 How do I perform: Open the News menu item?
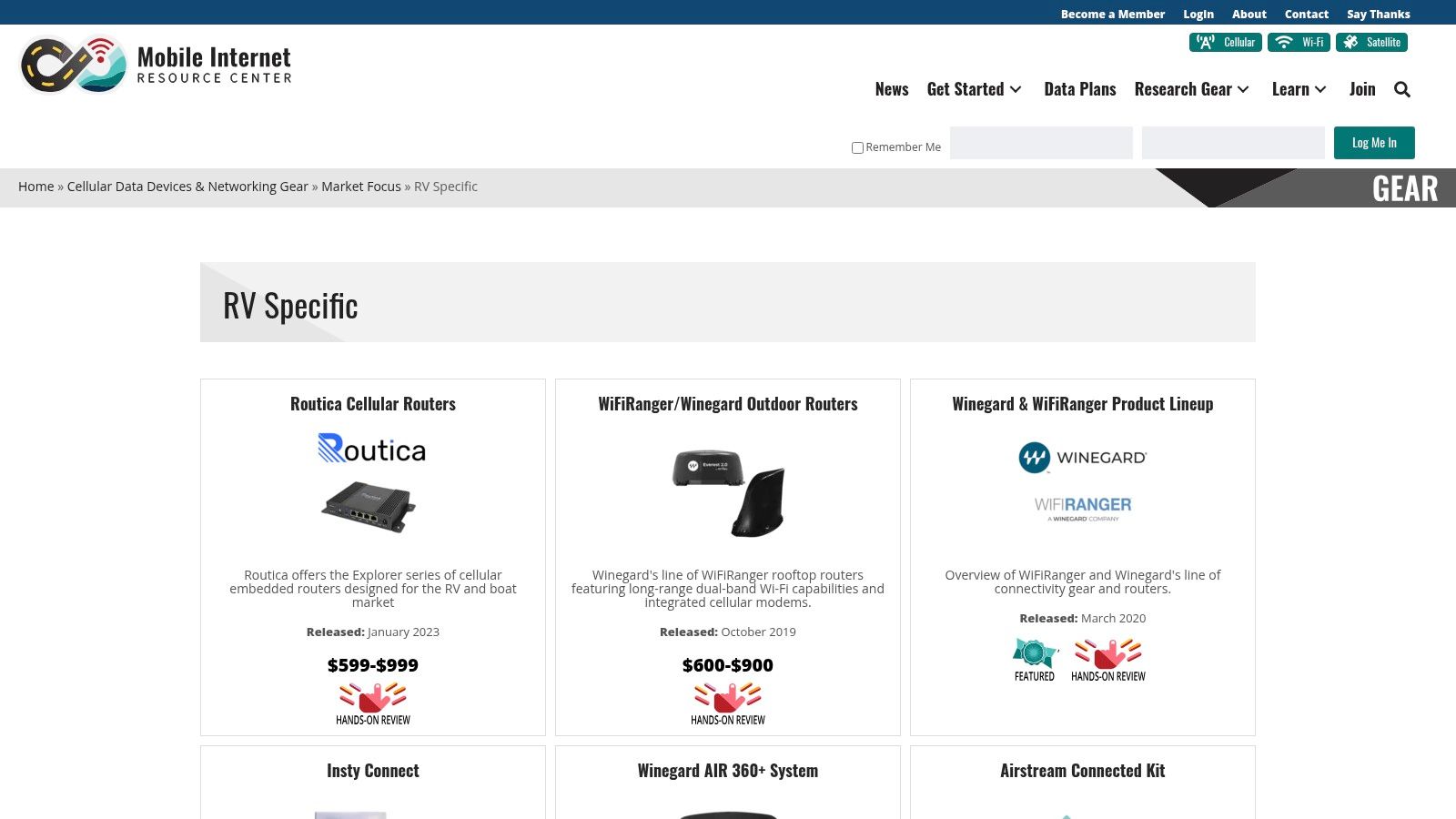tap(892, 89)
